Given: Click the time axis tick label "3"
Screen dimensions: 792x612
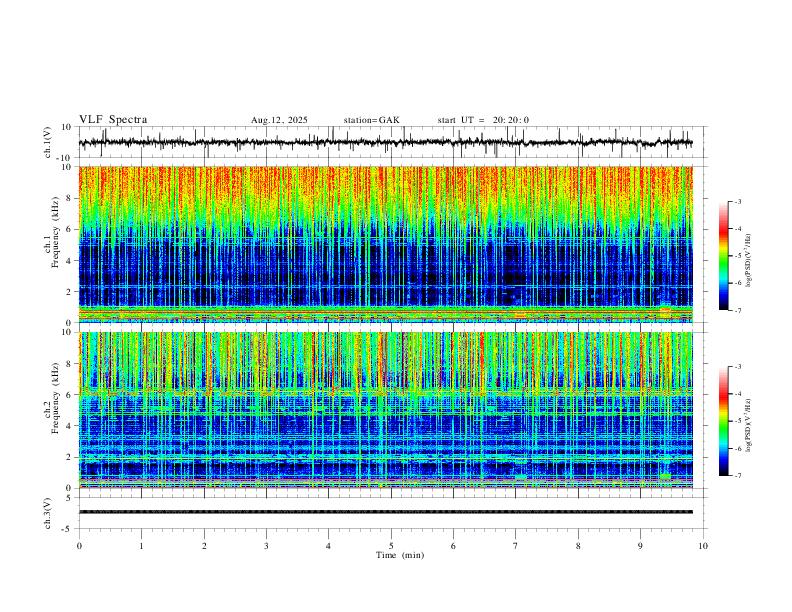Looking at the screenshot, I should pos(266,546).
